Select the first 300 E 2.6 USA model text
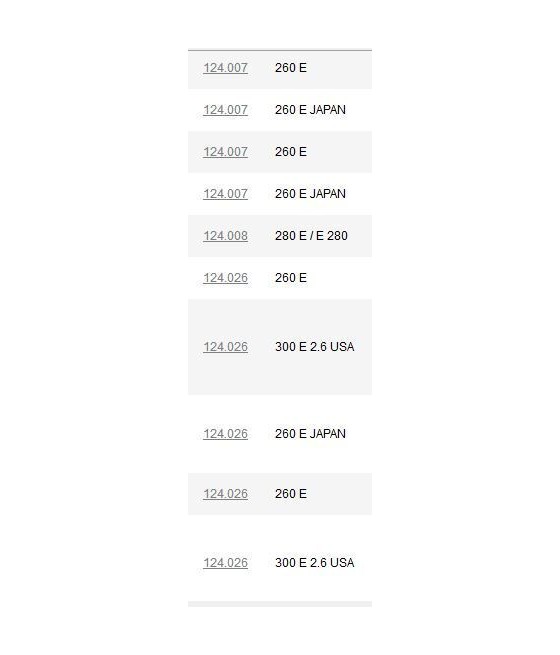This screenshot has height=655, width=560. pyautogui.click(x=314, y=347)
